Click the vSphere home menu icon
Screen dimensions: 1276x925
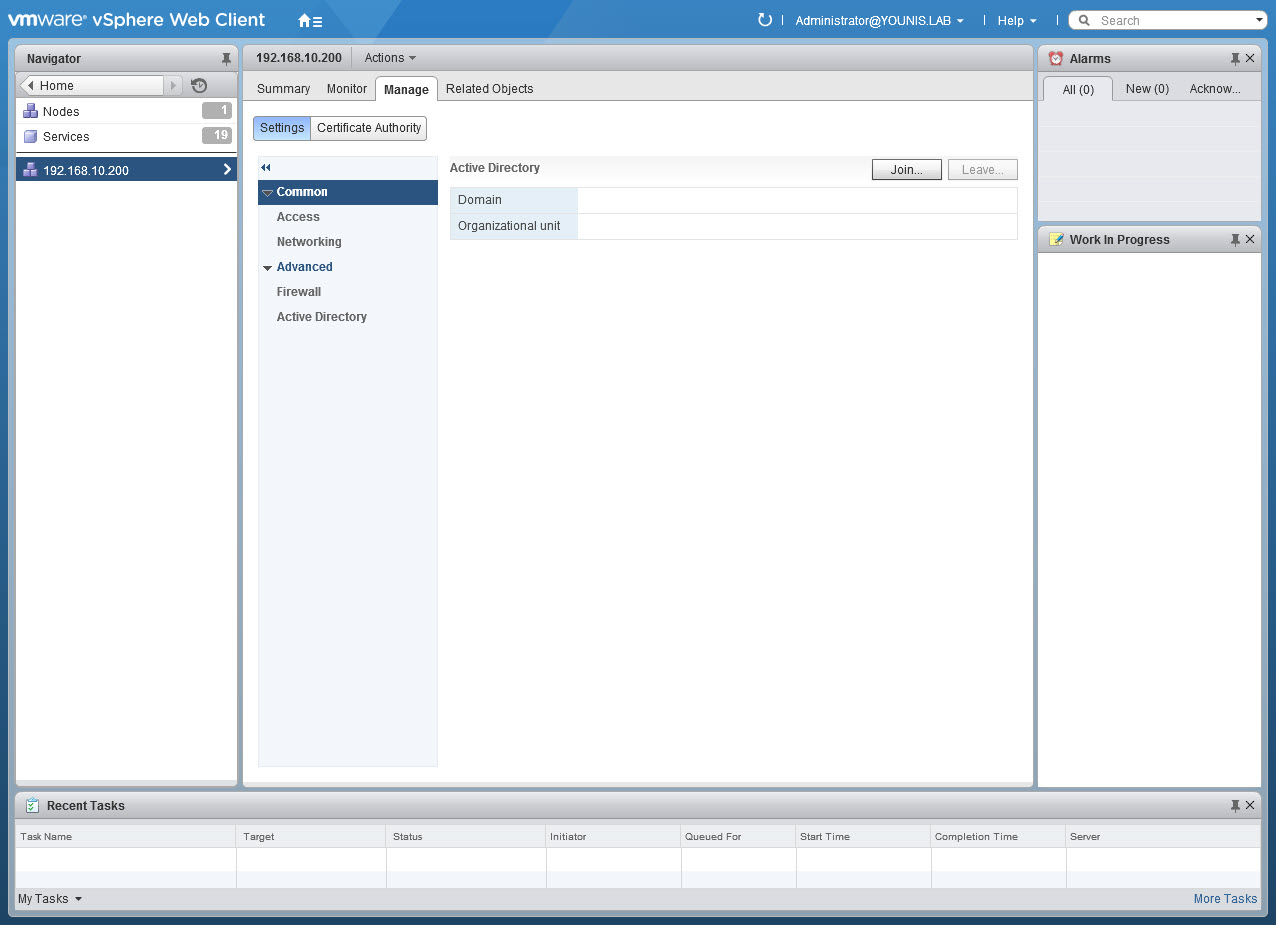coord(310,21)
